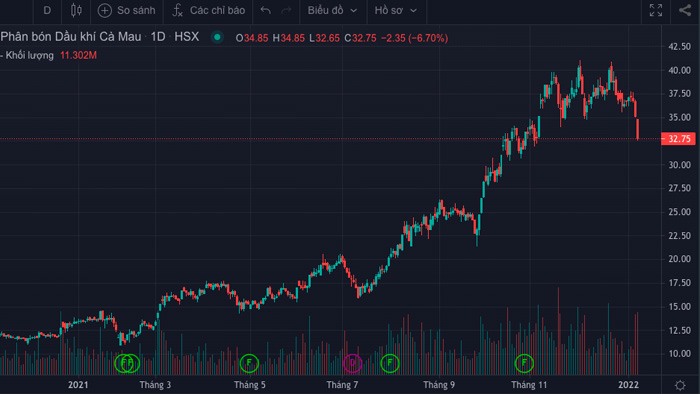
Task: Expand the Hồ sơ dropdown
Action: point(396,10)
